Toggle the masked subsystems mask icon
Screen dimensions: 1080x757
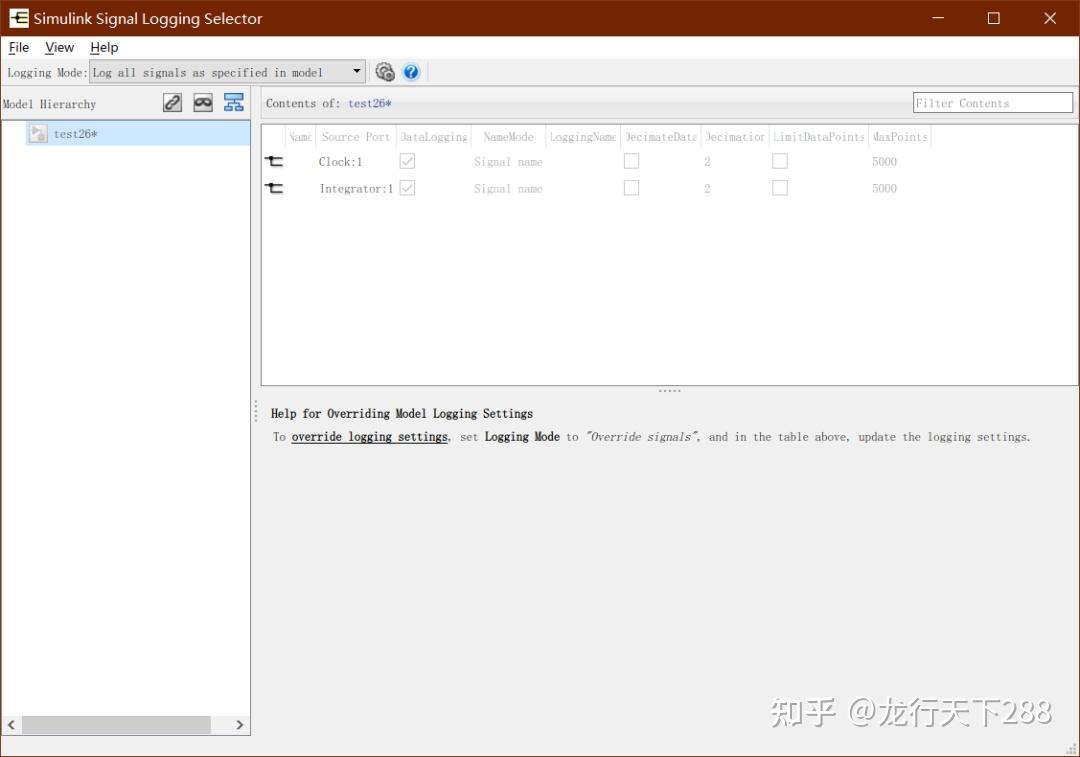(202, 103)
